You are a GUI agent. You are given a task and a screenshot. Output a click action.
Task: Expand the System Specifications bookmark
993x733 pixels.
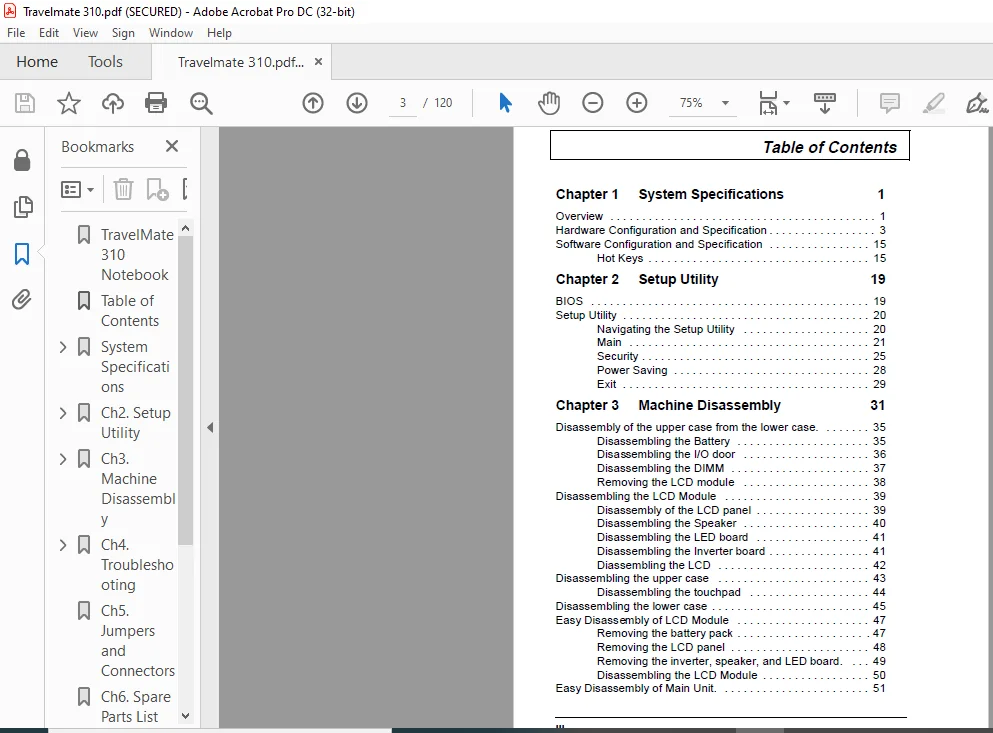pos(63,347)
